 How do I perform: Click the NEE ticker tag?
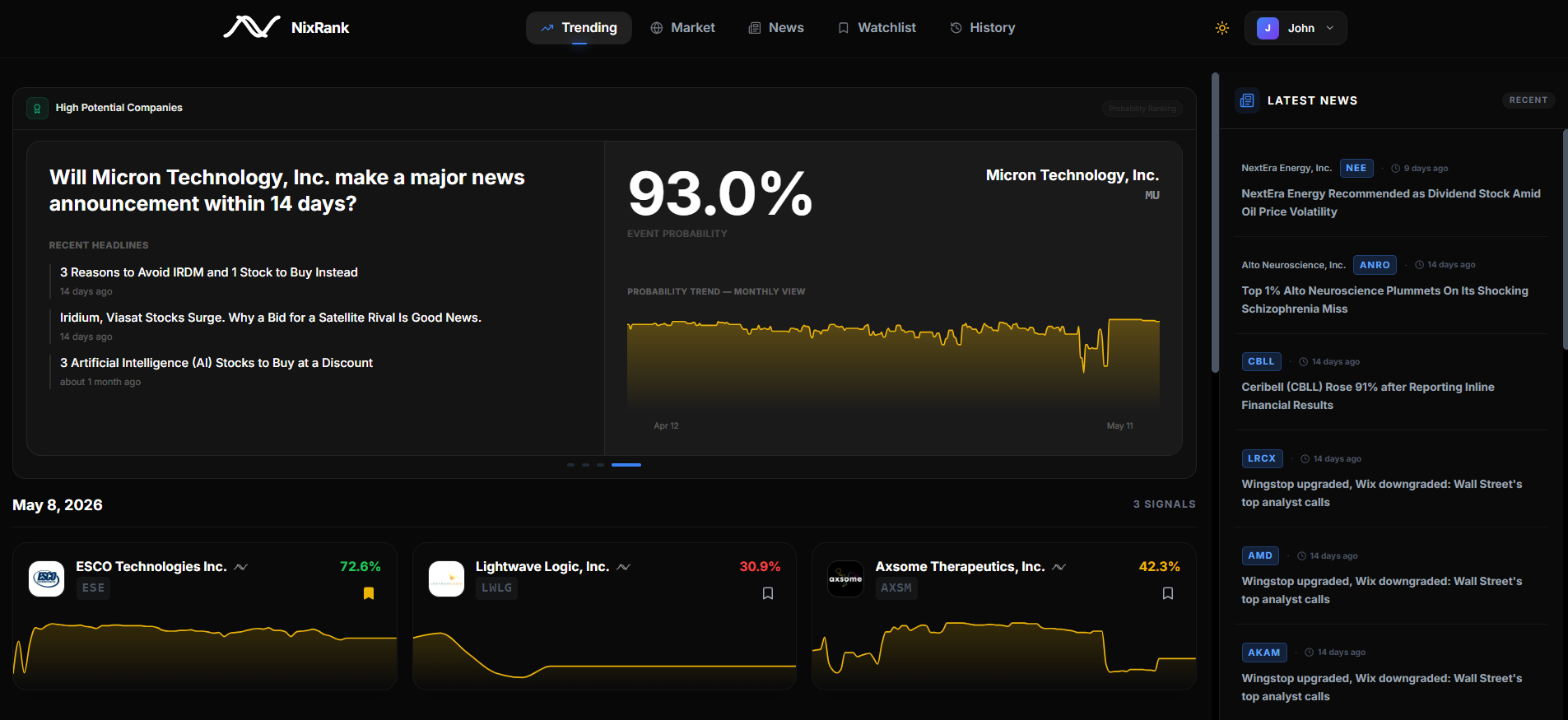click(x=1356, y=168)
